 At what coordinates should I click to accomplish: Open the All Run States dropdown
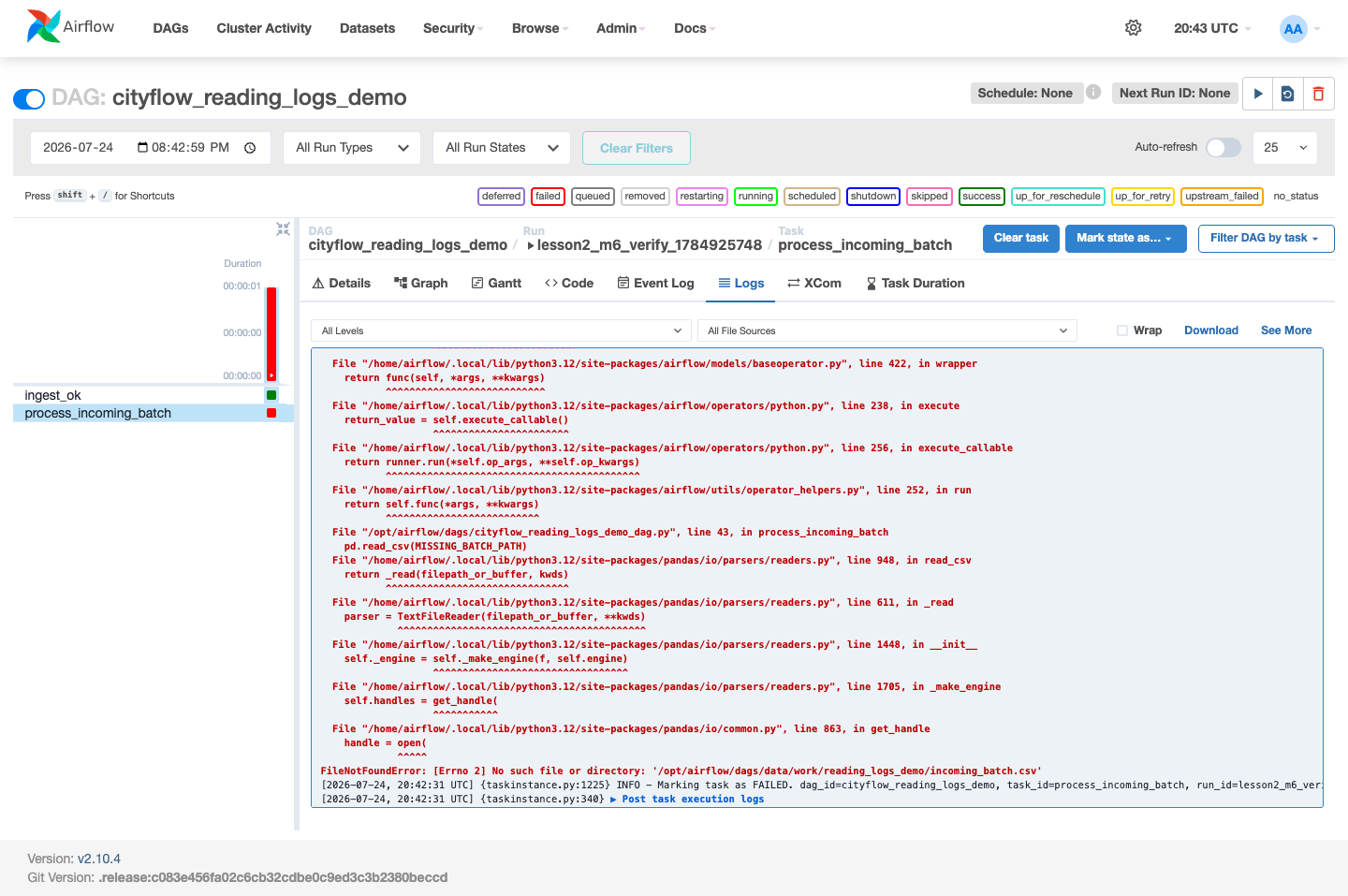coord(502,148)
